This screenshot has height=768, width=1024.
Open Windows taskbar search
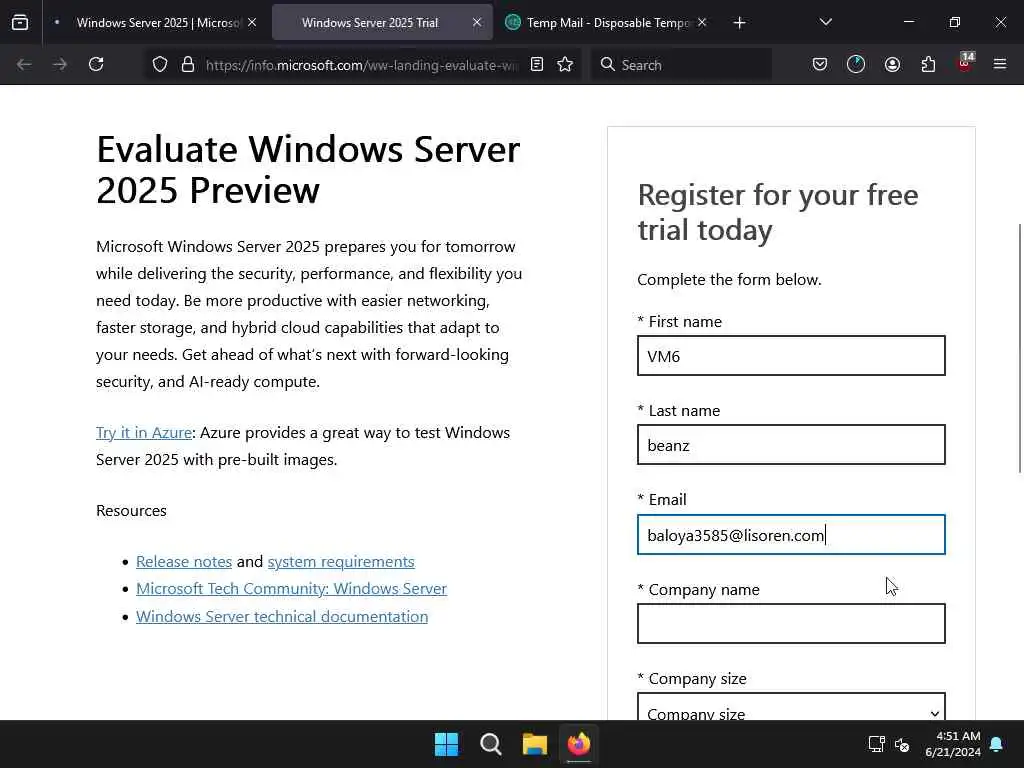point(490,744)
